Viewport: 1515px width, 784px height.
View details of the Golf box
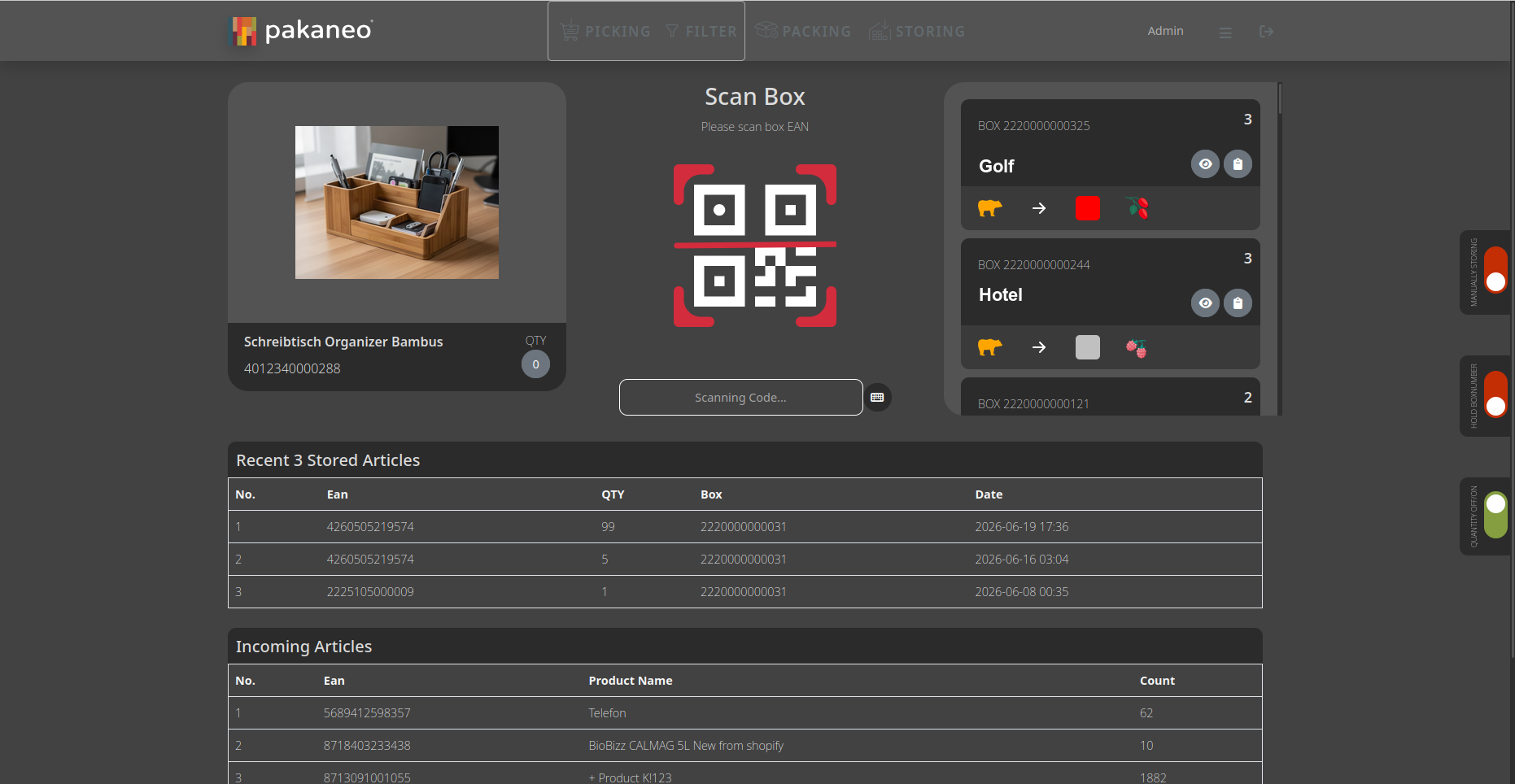pyautogui.click(x=1205, y=164)
